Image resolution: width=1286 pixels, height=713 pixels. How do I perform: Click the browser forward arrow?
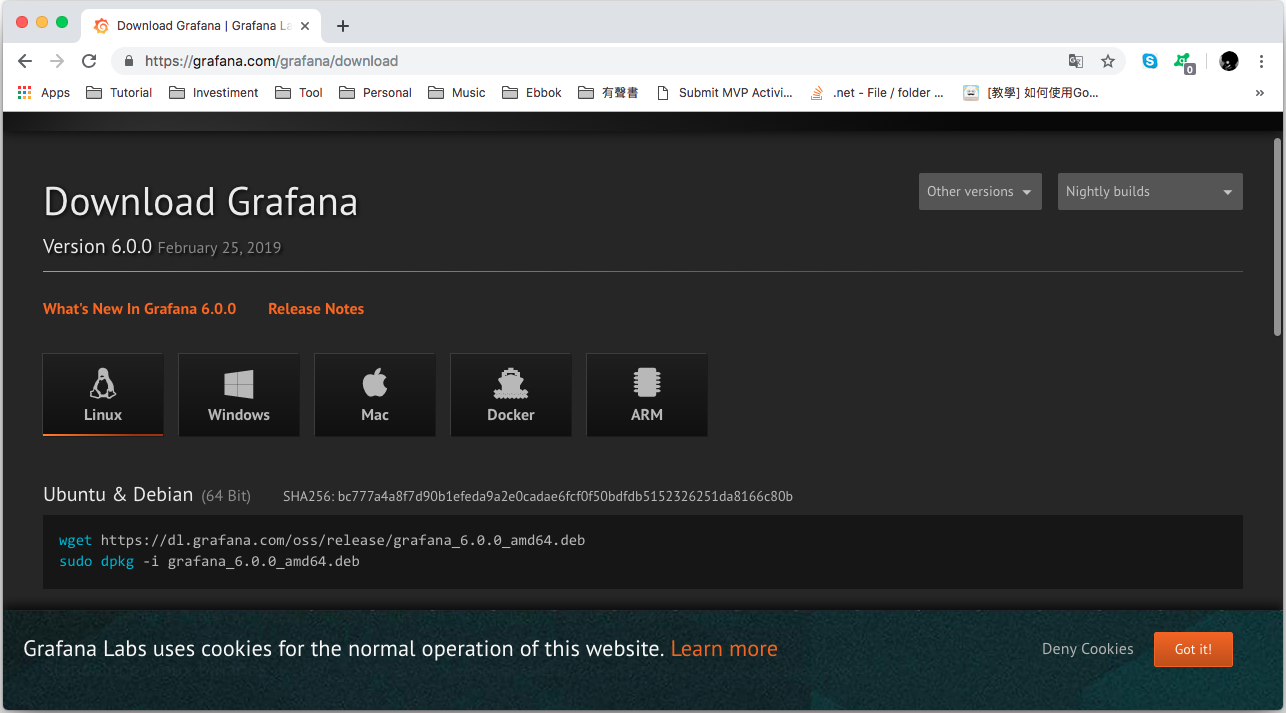(57, 61)
